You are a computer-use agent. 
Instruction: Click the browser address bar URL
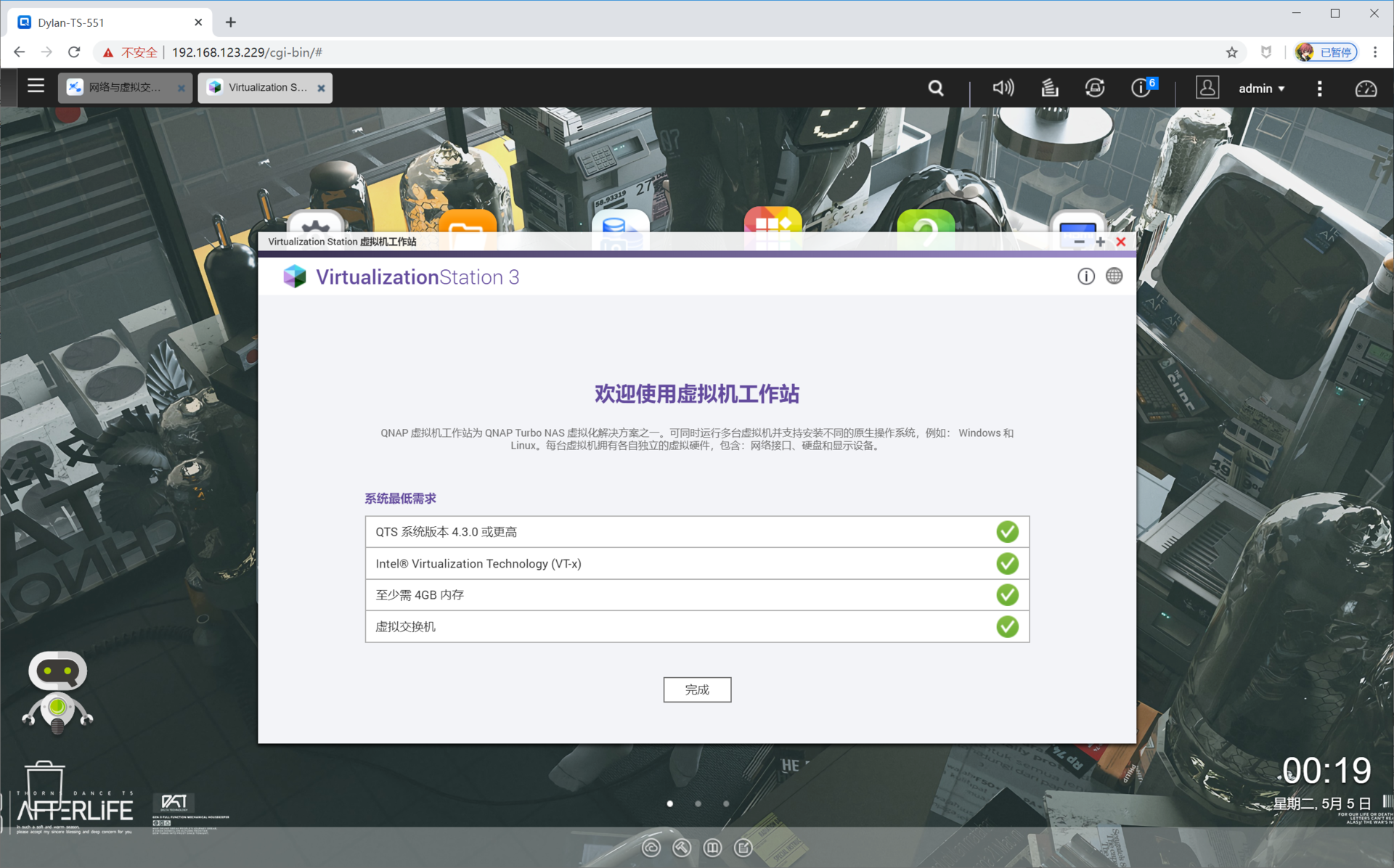[x=247, y=52]
